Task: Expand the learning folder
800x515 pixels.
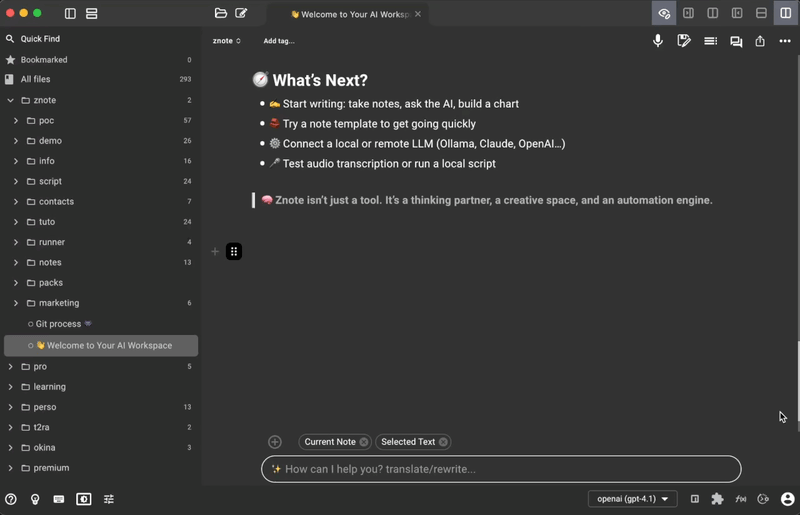Action: point(10,387)
